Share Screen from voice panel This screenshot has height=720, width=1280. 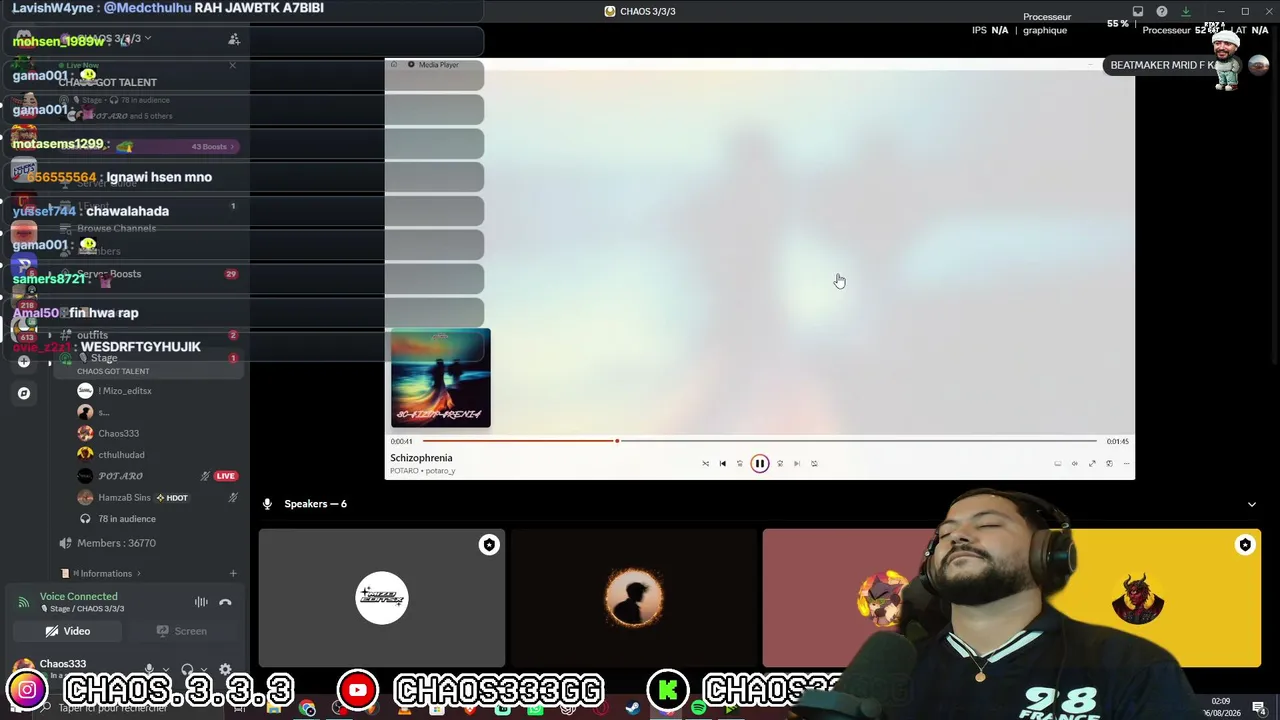[x=182, y=631]
